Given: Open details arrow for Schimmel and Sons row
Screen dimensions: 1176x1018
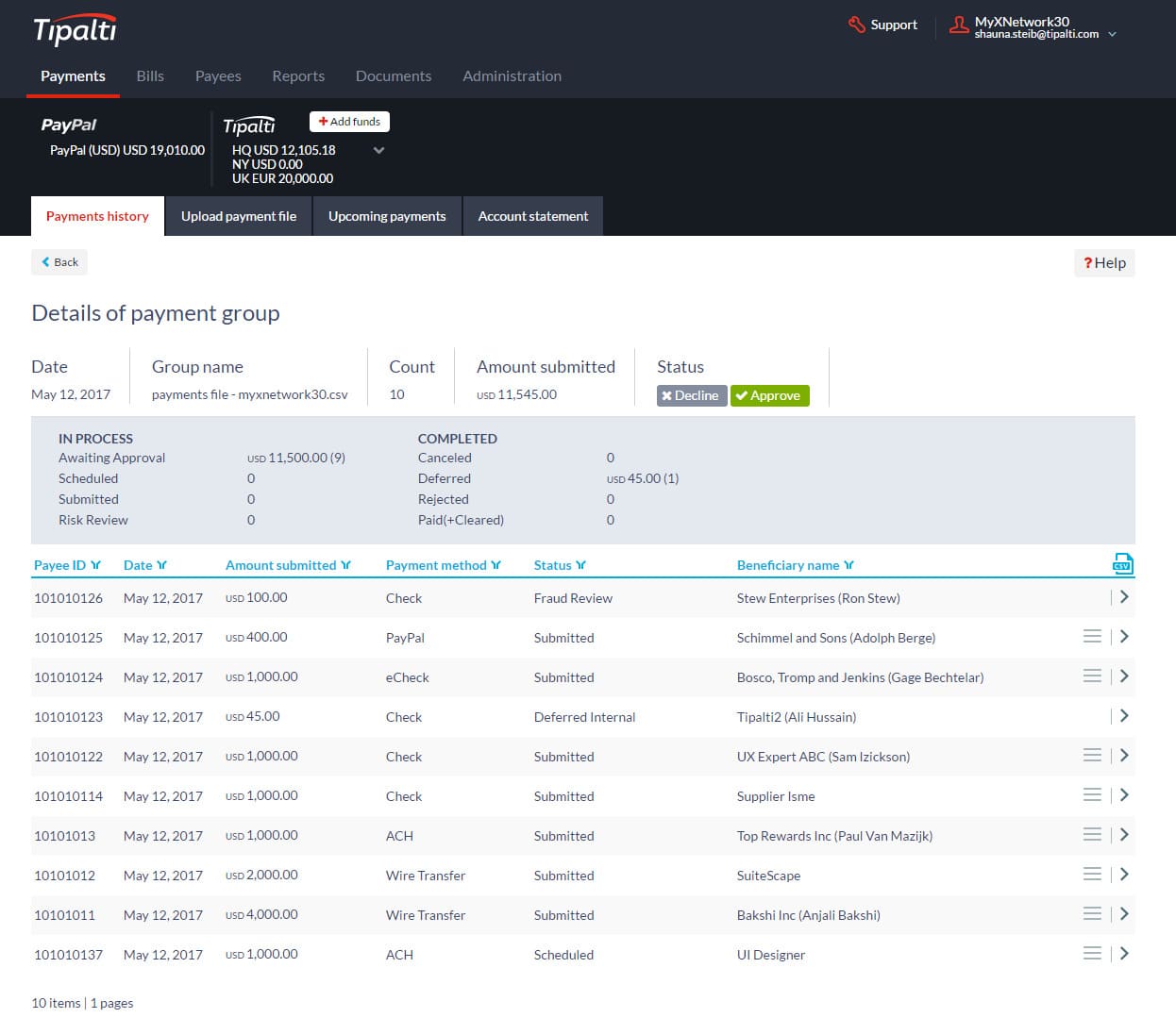Looking at the screenshot, I should pyautogui.click(x=1124, y=637).
